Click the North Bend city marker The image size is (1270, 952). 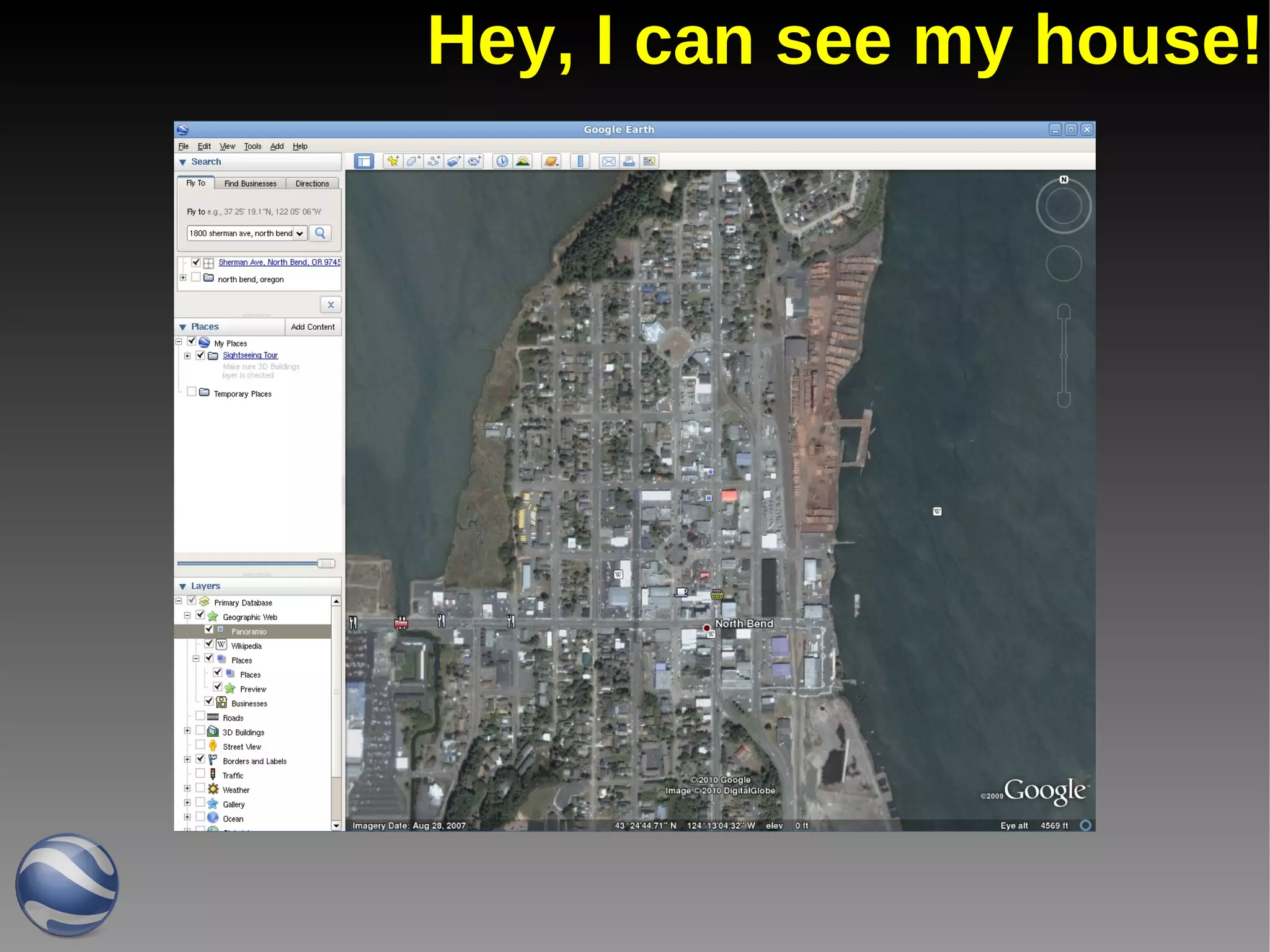706,628
